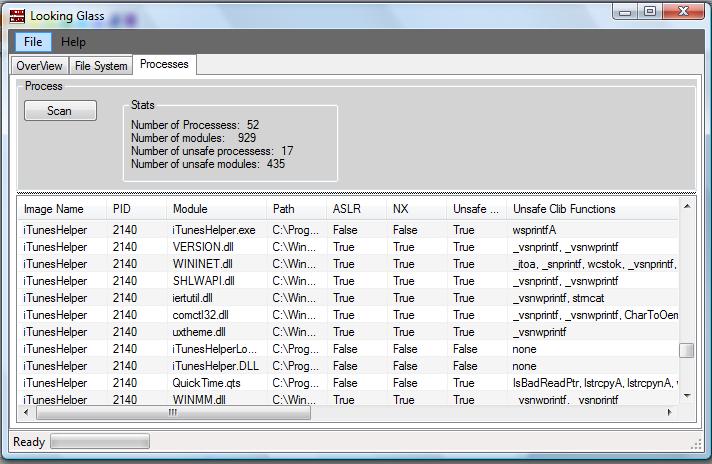The height and width of the screenshot is (464, 712).
Task: Click horizontal scrollbar left arrow
Action: coord(26,412)
